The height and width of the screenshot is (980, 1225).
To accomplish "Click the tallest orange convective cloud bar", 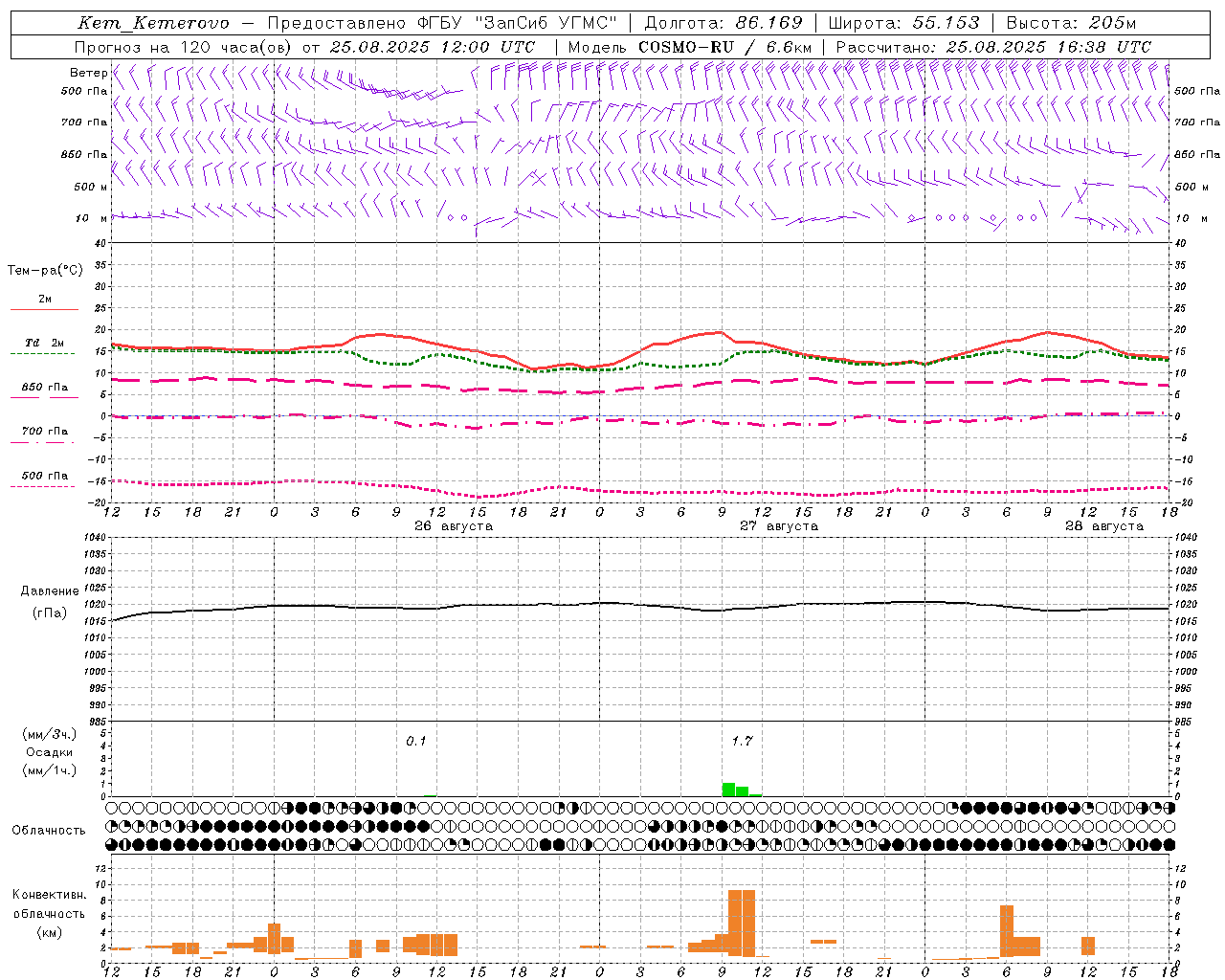I will coord(742,924).
